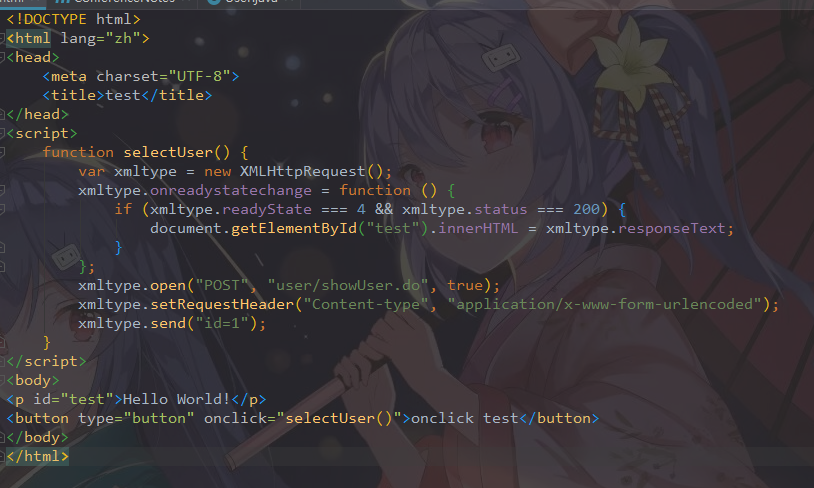The width and height of the screenshot is (814, 488).
Task: Collapse the <head> tag fold marker
Action: pyautogui.click(x=2, y=58)
